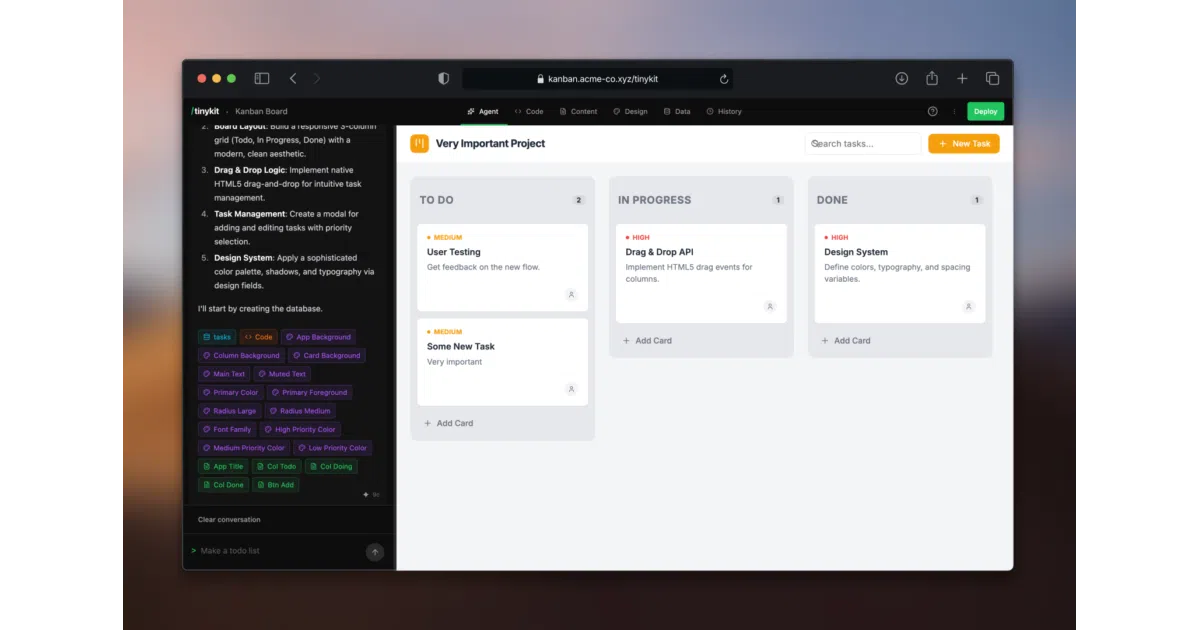1200x630 pixels.
Task: Click Add Card in the Done column
Action: tap(846, 341)
